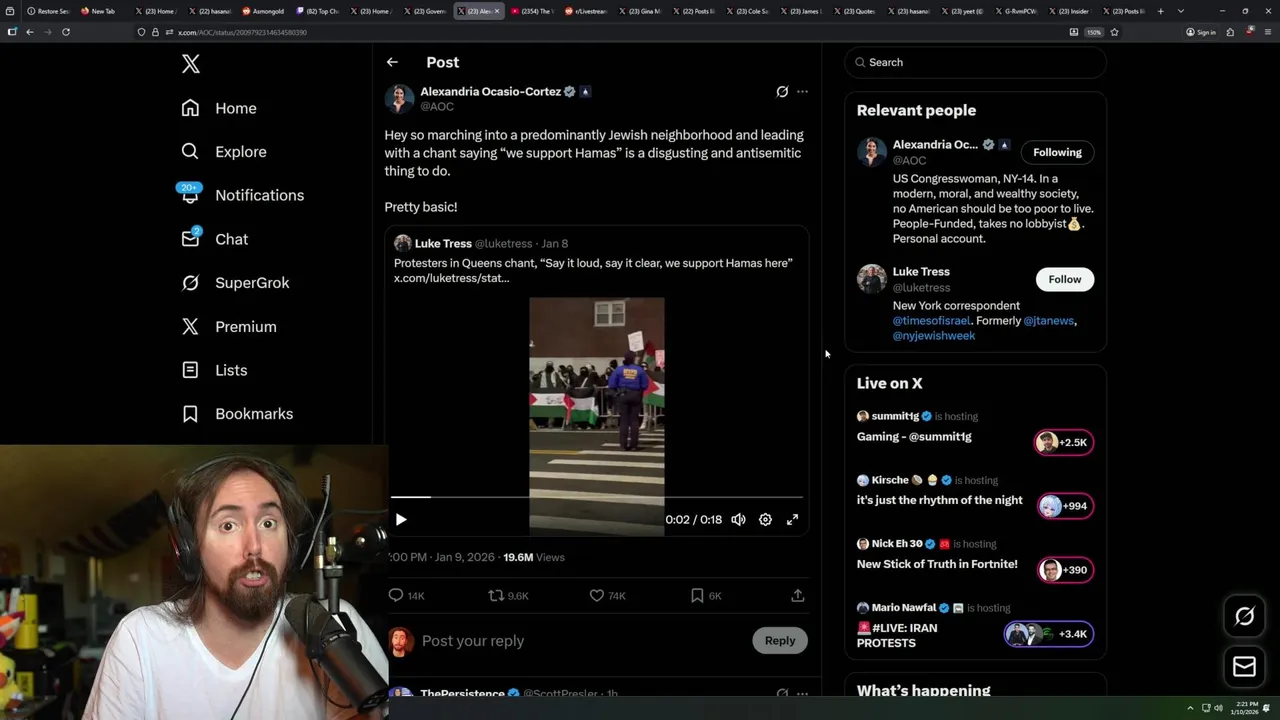This screenshot has width=1280, height=720.
Task: Join summit1g's live with +2.5K listeners
Action: 1064,442
